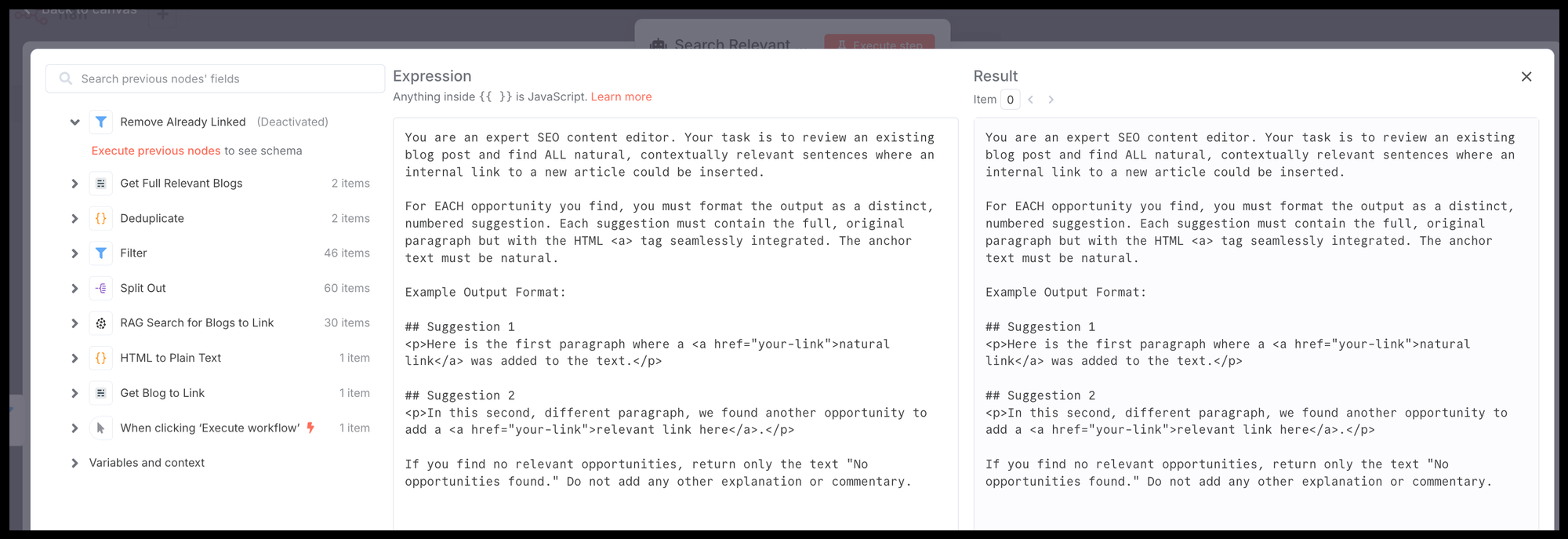Click the Get Full Relevant Blogs node icon

(x=101, y=184)
